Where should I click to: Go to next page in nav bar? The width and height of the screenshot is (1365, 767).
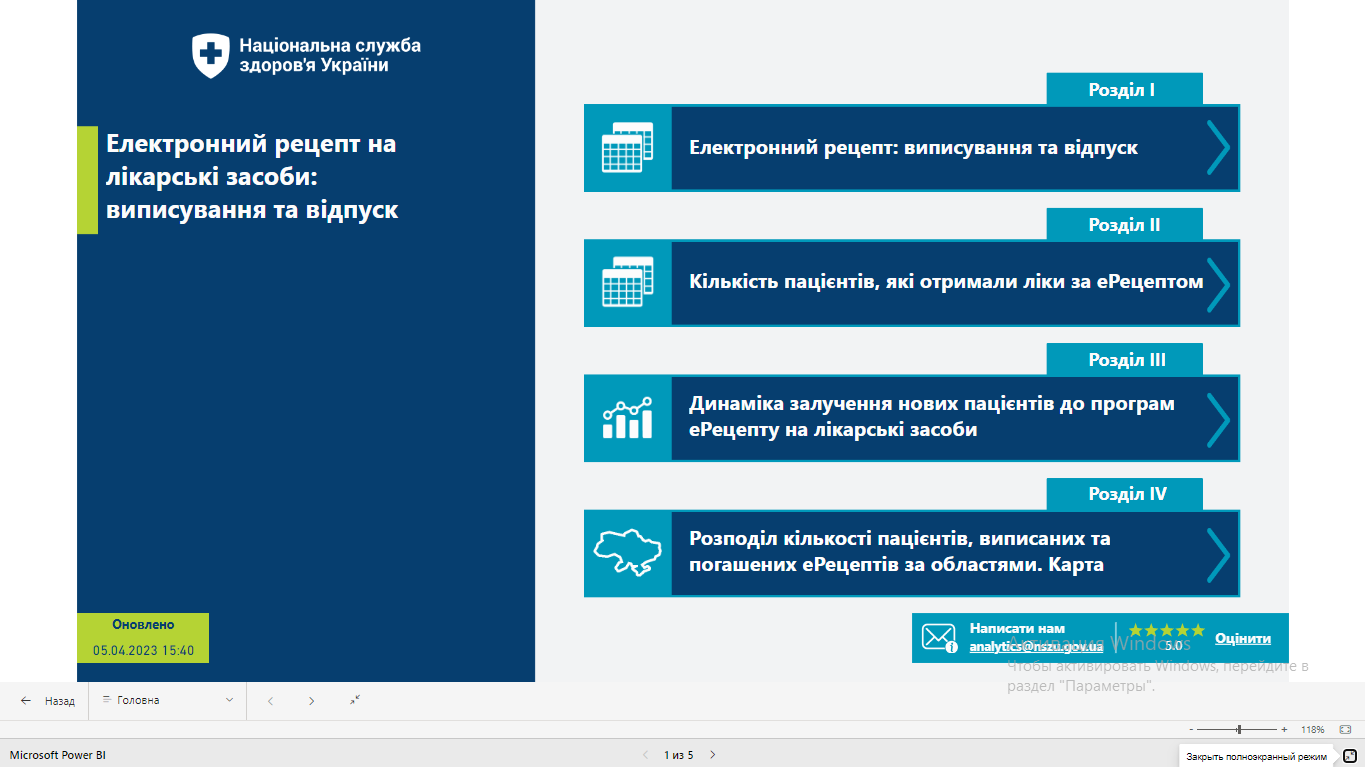click(x=312, y=701)
